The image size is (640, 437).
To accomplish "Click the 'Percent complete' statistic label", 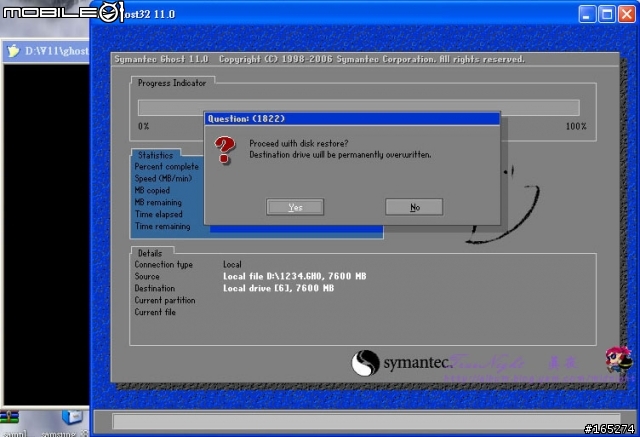I will pyautogui.click(x=167, y=166).
